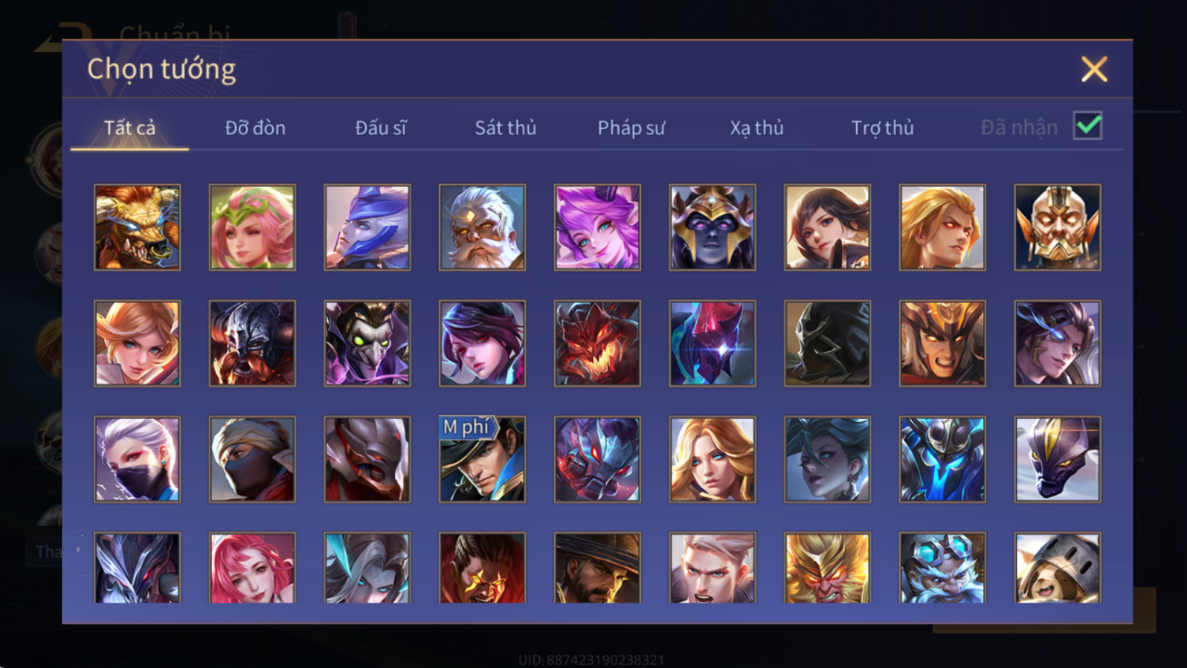Select the purple-haired fox girl hero
This screenshot has width=1187, height=668.
pos(597,227)
